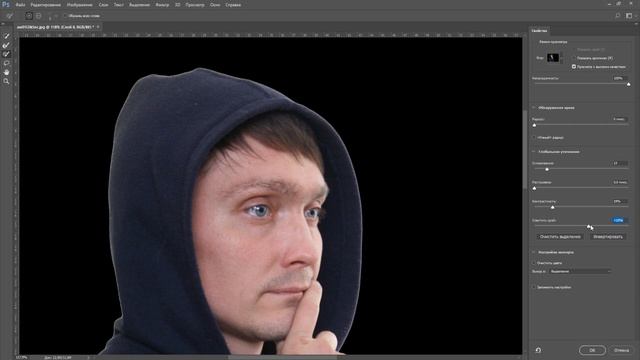This screenshot has width=640, height=360.
Task: Select the Zoom magnifier tool
Action: click(x=6, y=81)
